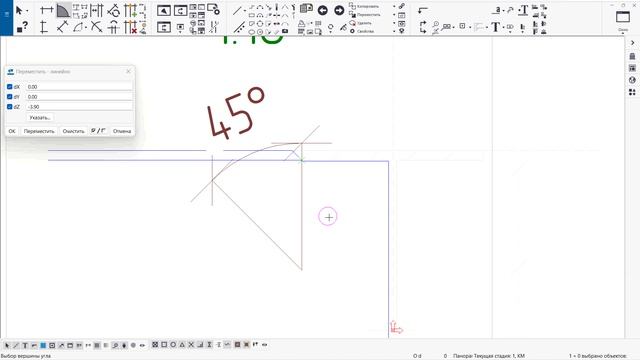Click the grid lines with red X icon

point(131,27)
